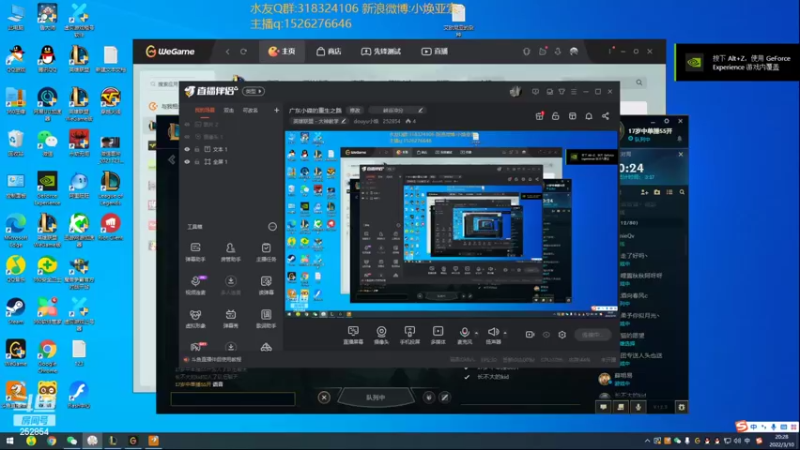Screen dimensions: 800x450
Task: Add a 手机投屏 phone-cast source
Action: (x=409, y=335)
